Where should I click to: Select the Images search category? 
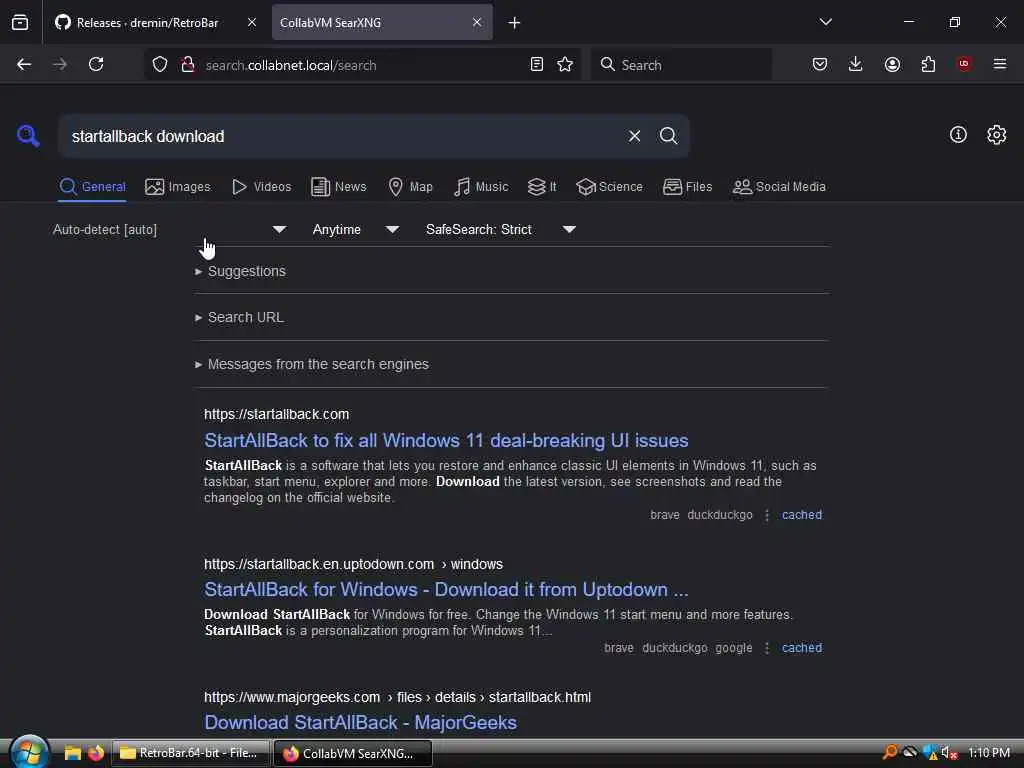pos(178,187)
